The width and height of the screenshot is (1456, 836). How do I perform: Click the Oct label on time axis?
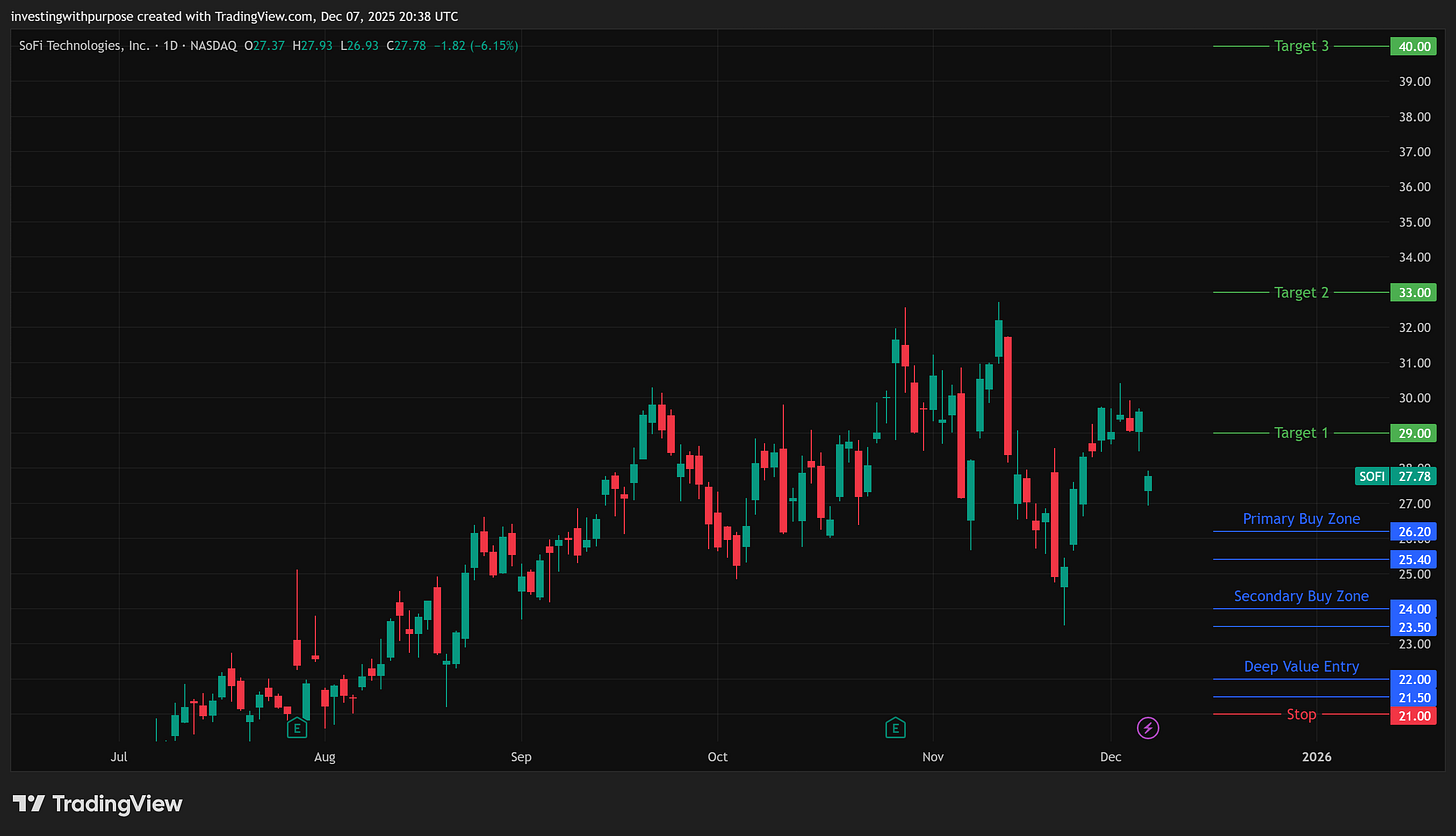(x=716, y=757)
